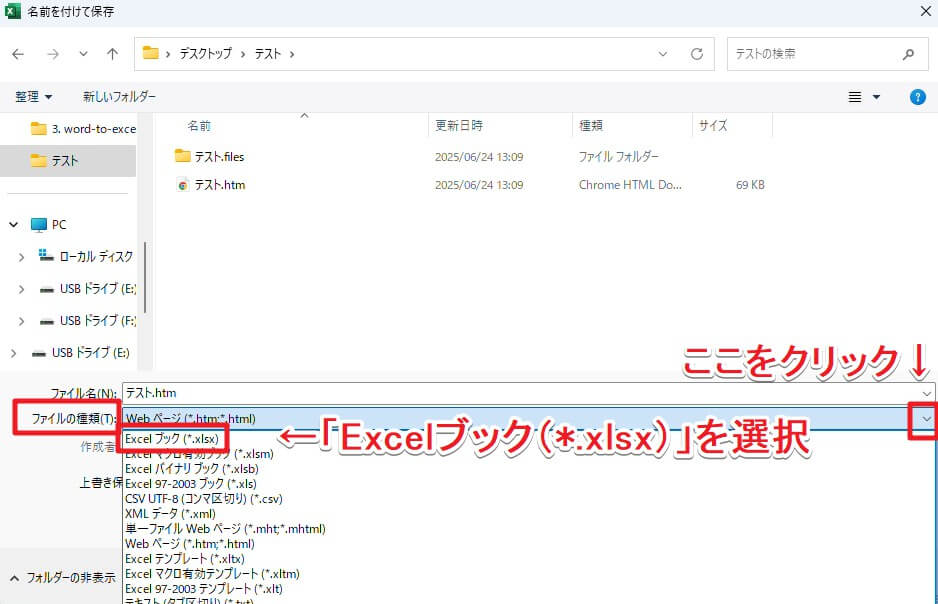Screen dimensions: 938x604
Task: Collapse with フォルダーの非表示
Action: tap(63, 578)
